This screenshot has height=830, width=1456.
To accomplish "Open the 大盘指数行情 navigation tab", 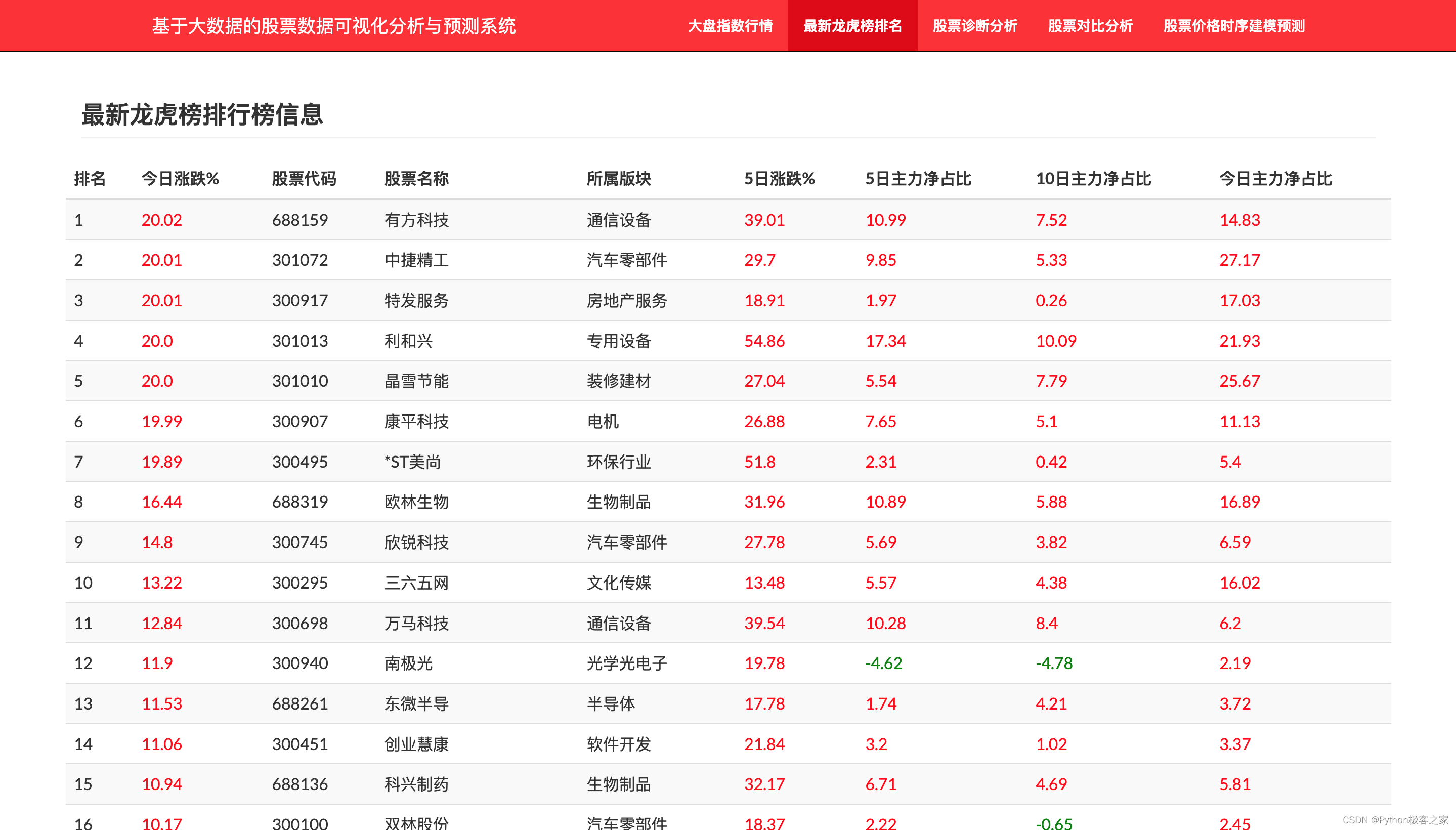I will click(x=730, y=26).
